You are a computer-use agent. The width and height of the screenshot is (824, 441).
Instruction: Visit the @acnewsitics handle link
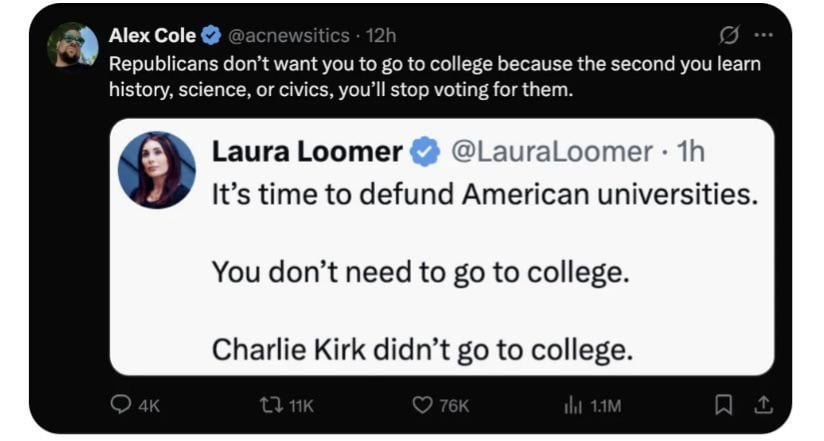[289, 36]
